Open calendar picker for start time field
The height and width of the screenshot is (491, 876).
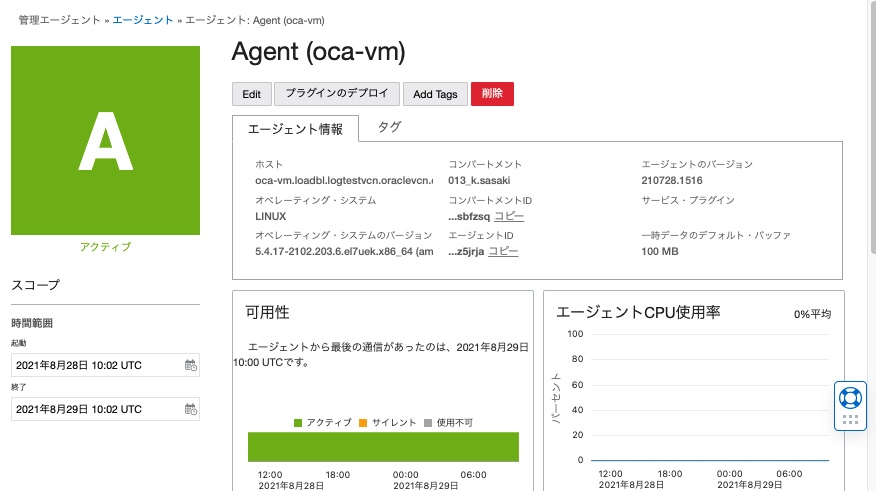click(x=190, y=365)
